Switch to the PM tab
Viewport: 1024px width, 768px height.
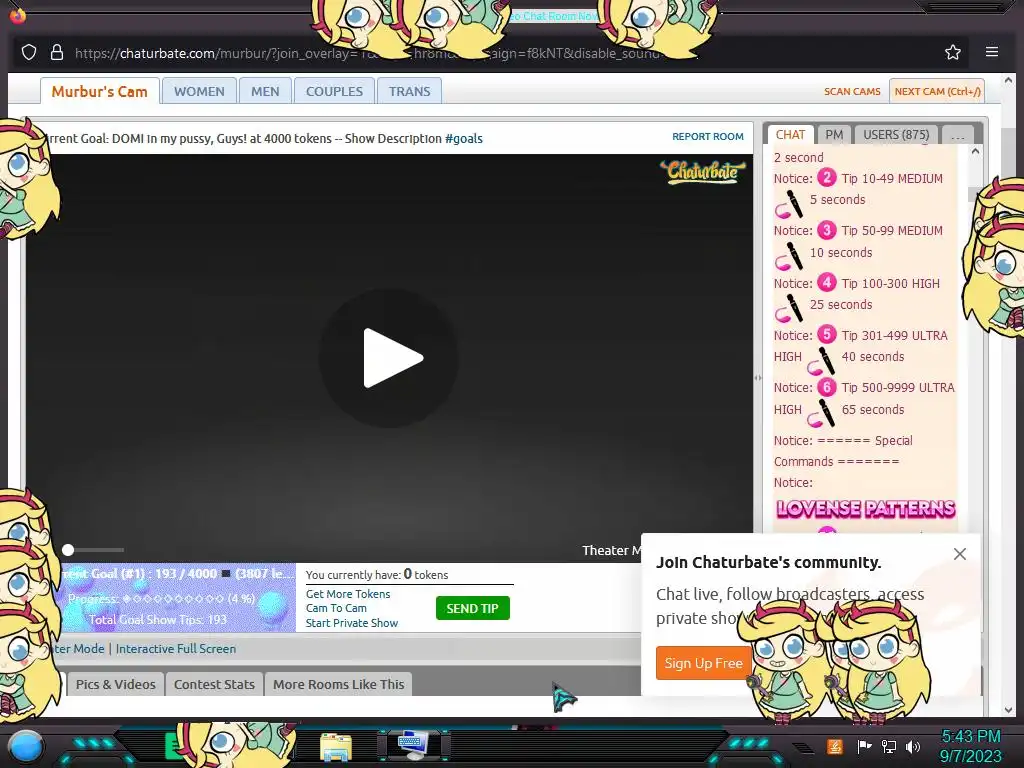coord(834,135)
